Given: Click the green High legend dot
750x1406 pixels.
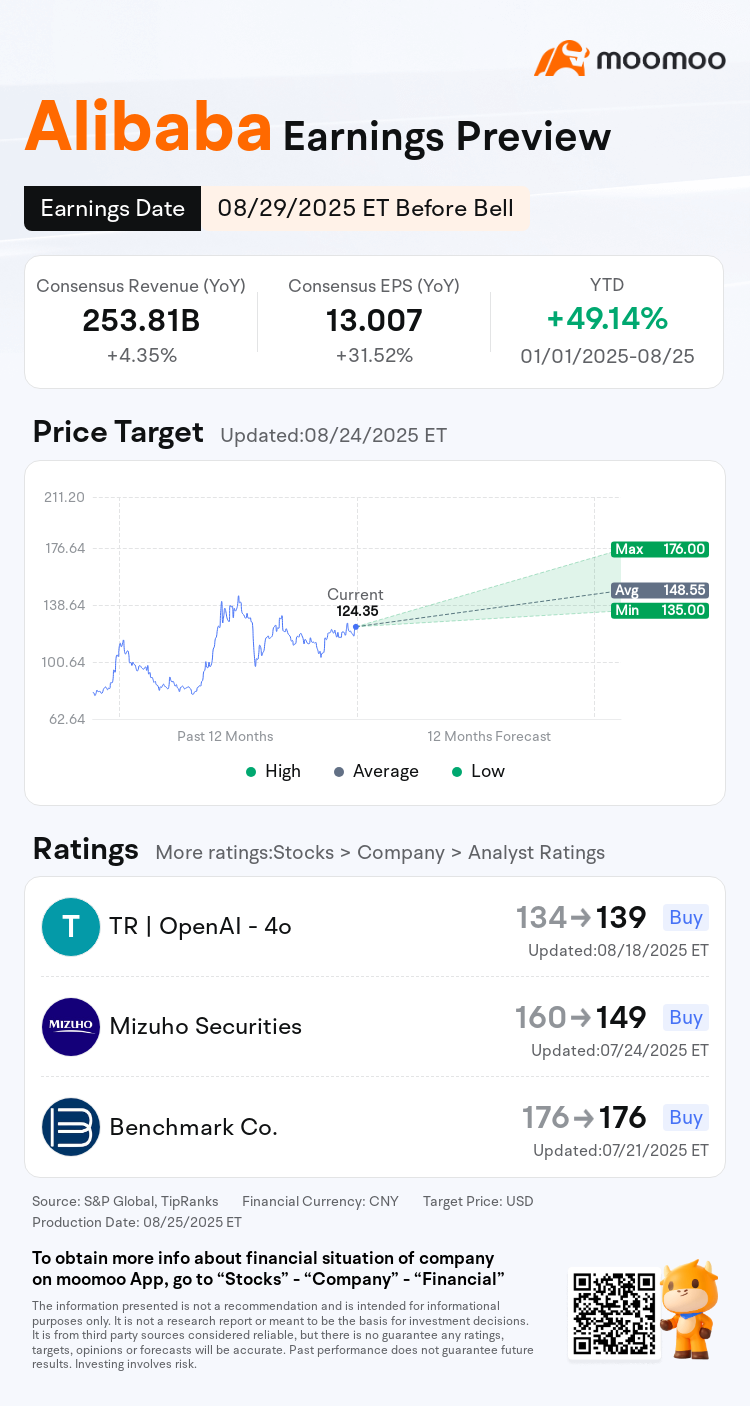Looking at the screenshot, I should 251,771.
